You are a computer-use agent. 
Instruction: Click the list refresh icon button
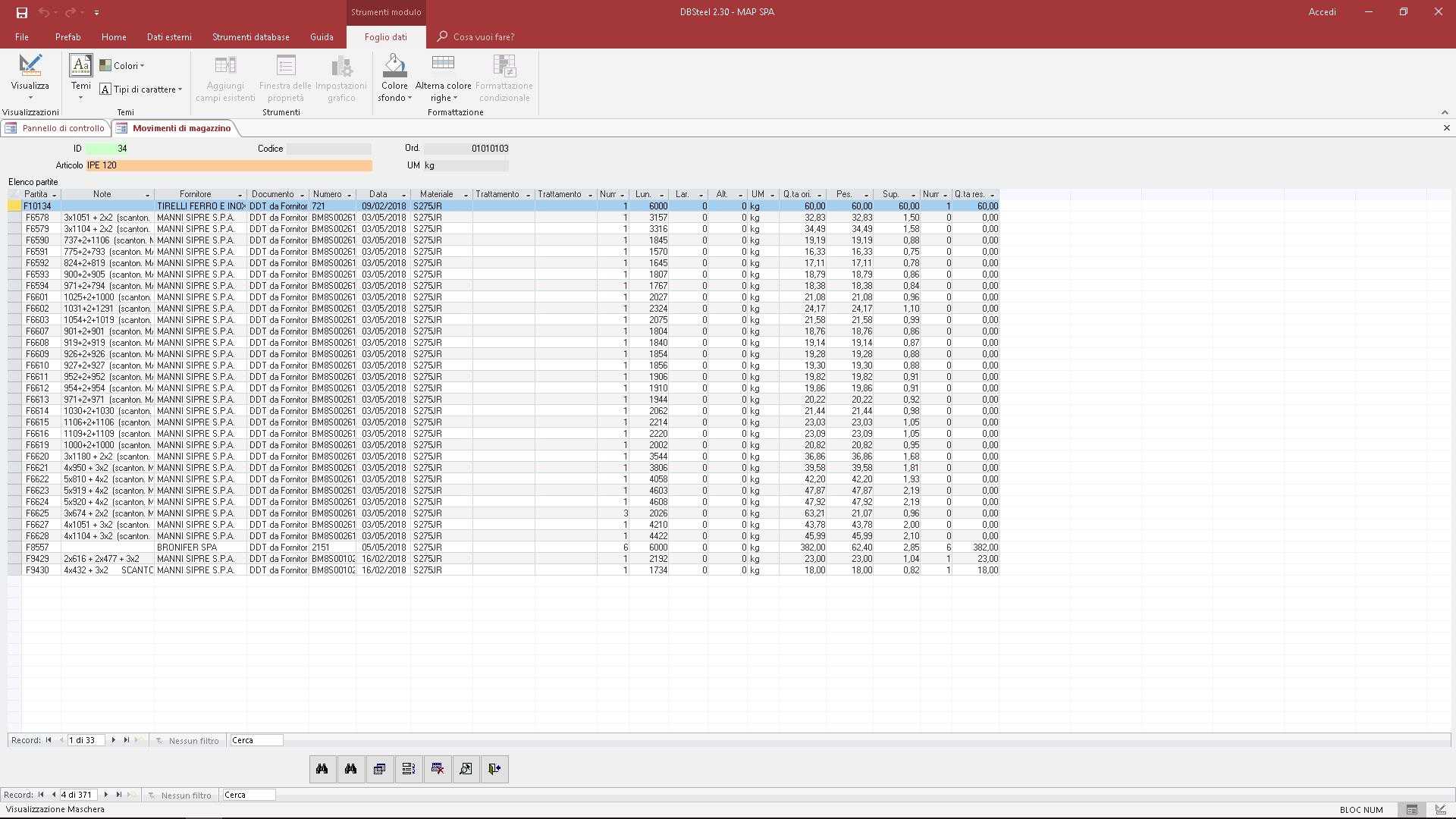point(409,769)
